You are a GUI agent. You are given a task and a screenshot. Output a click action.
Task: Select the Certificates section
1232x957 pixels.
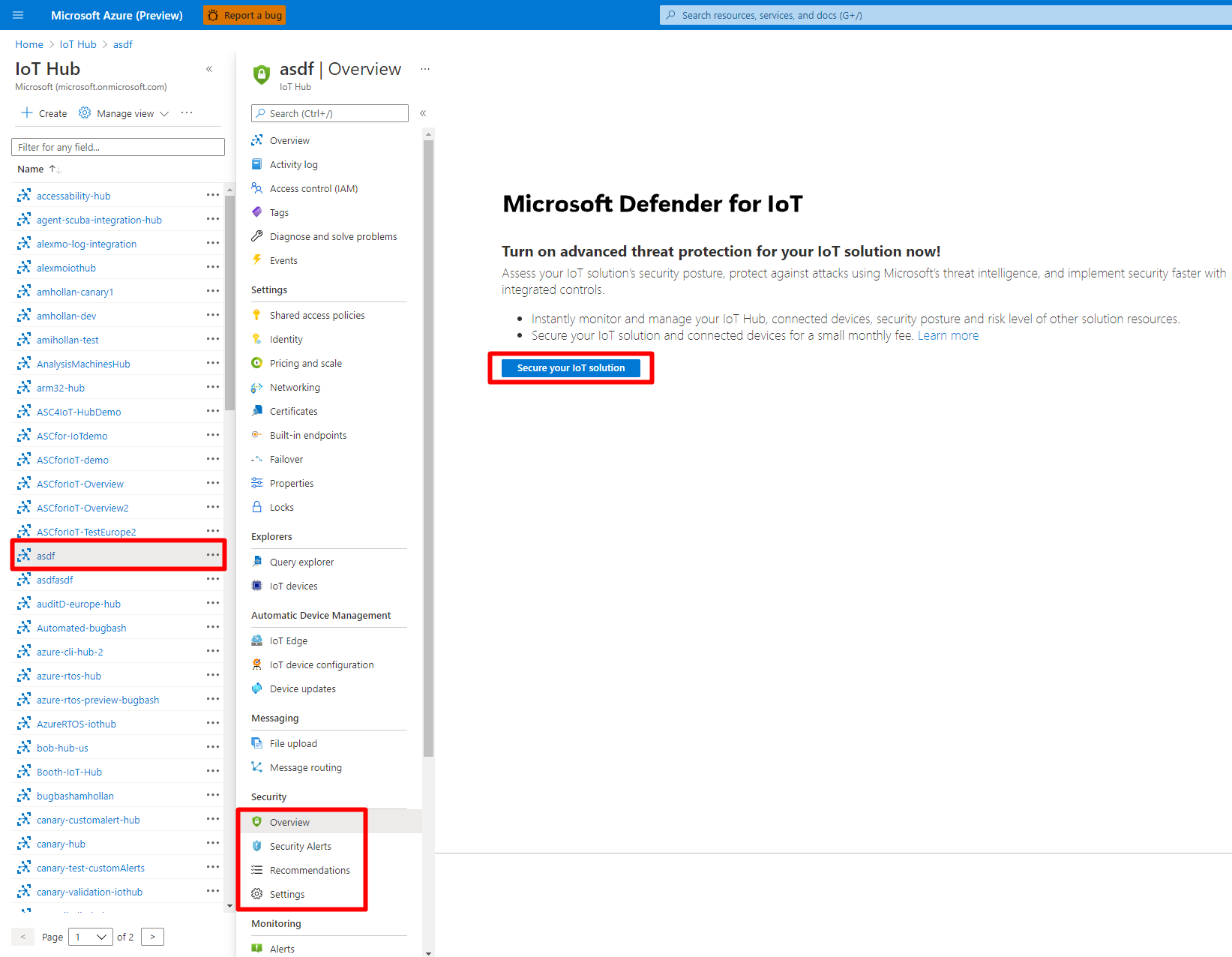(x=293, y=411)
